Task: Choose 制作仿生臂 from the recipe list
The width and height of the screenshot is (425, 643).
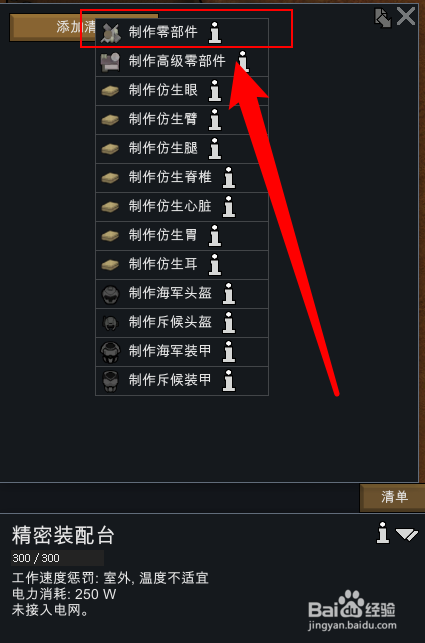Action: click(182, 120)
